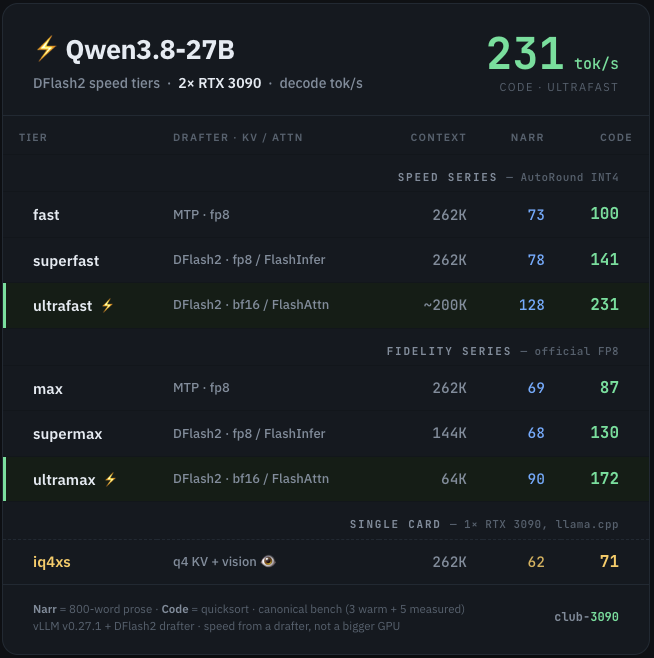Screen dimensions: 654x658
Task: Click the club-3090 footer label
Action: click(586, 616)
